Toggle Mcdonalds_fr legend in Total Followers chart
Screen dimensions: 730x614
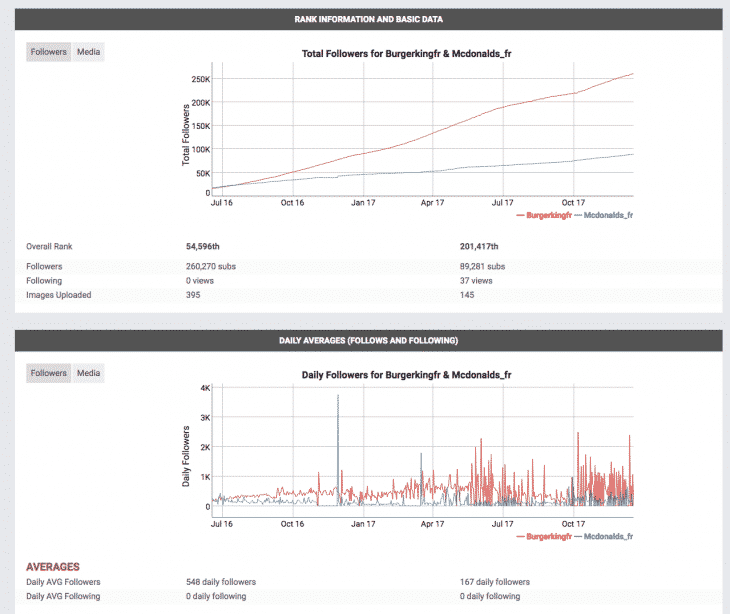tap(606, 214)
